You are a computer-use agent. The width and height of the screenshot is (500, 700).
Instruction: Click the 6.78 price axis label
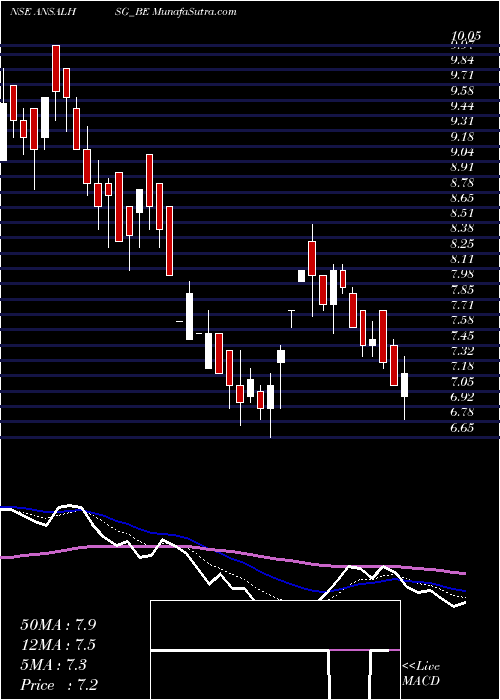pyautogui.click(x=462, y=412)
